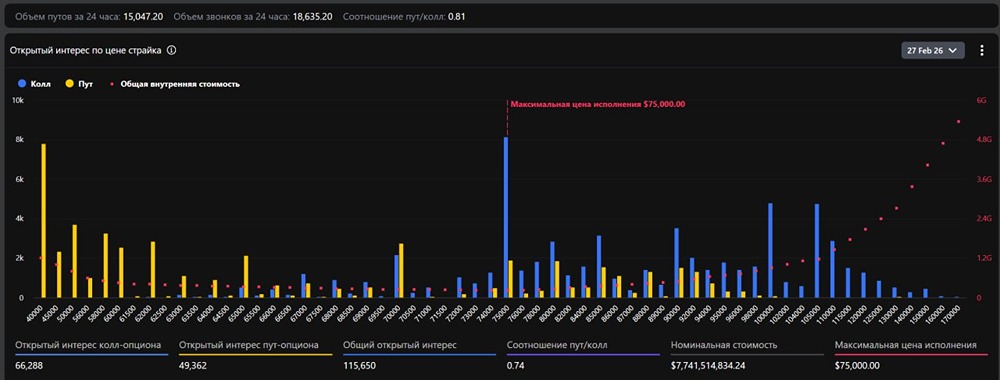The width and height of the screenshot is (1000, 380).
Task: Toggle the Колл series in legend
Action: (x=35, y=84)
